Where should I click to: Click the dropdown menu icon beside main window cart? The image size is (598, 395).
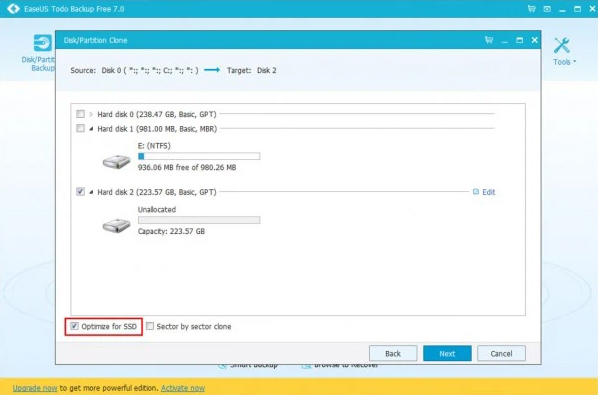pos(547,9)
